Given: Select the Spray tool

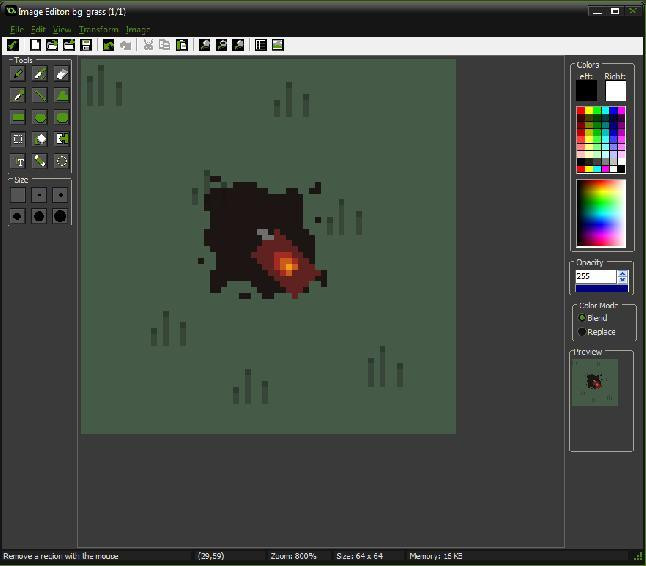Looking at the screenshot, I should pyautogui.click(x=40, y=74).
